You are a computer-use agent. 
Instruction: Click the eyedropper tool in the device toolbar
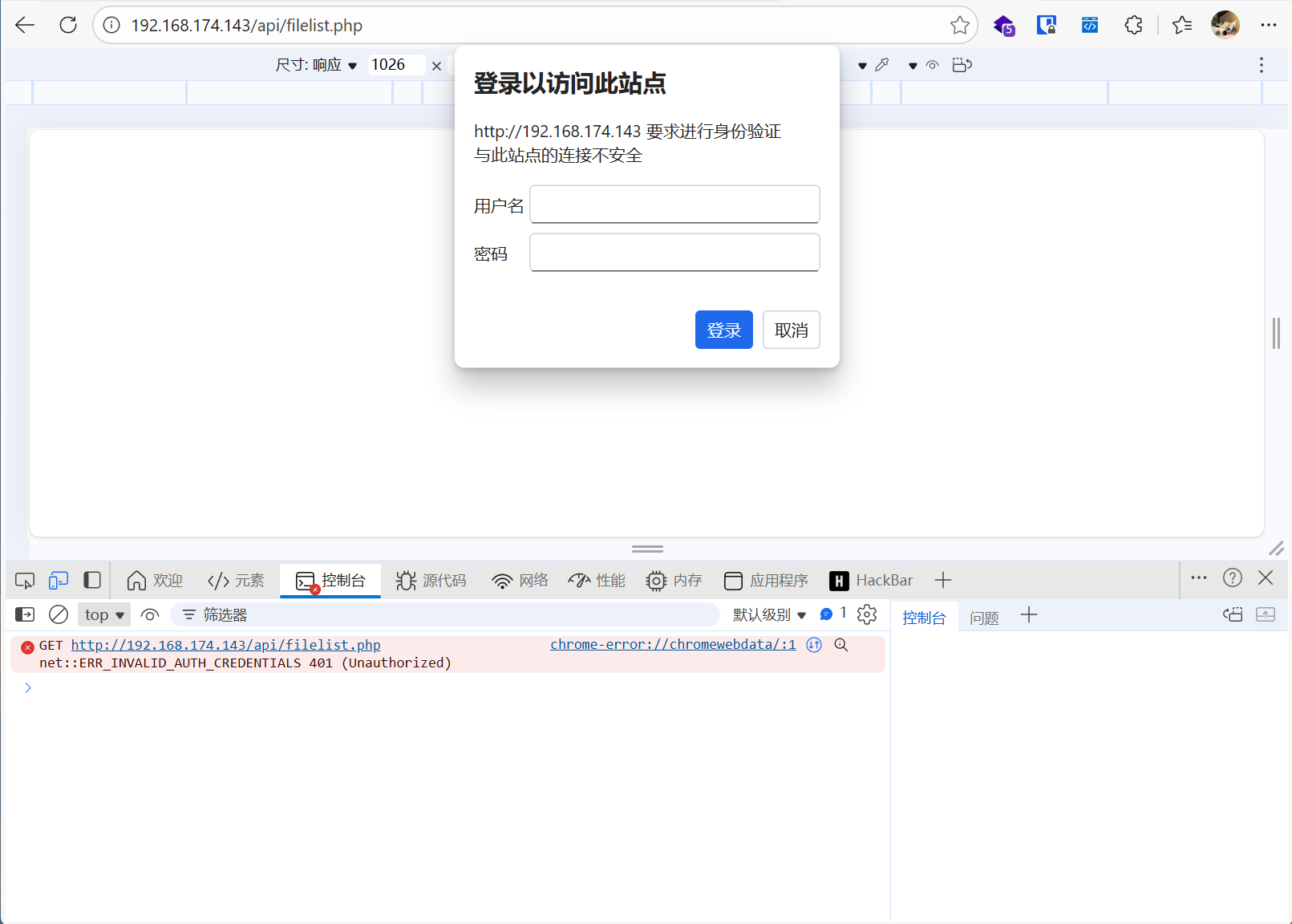coord(883,64)
